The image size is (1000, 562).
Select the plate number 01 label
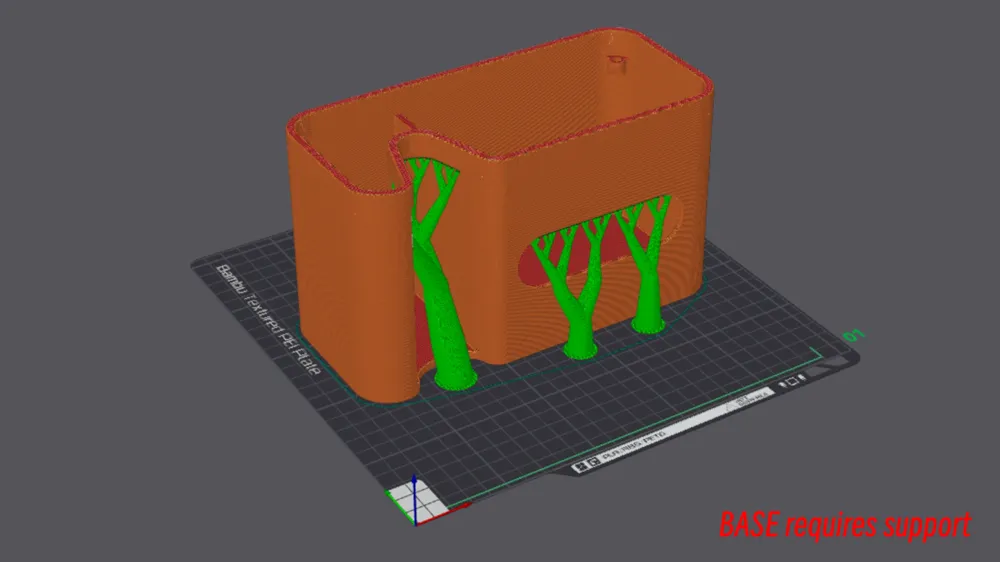853,335
